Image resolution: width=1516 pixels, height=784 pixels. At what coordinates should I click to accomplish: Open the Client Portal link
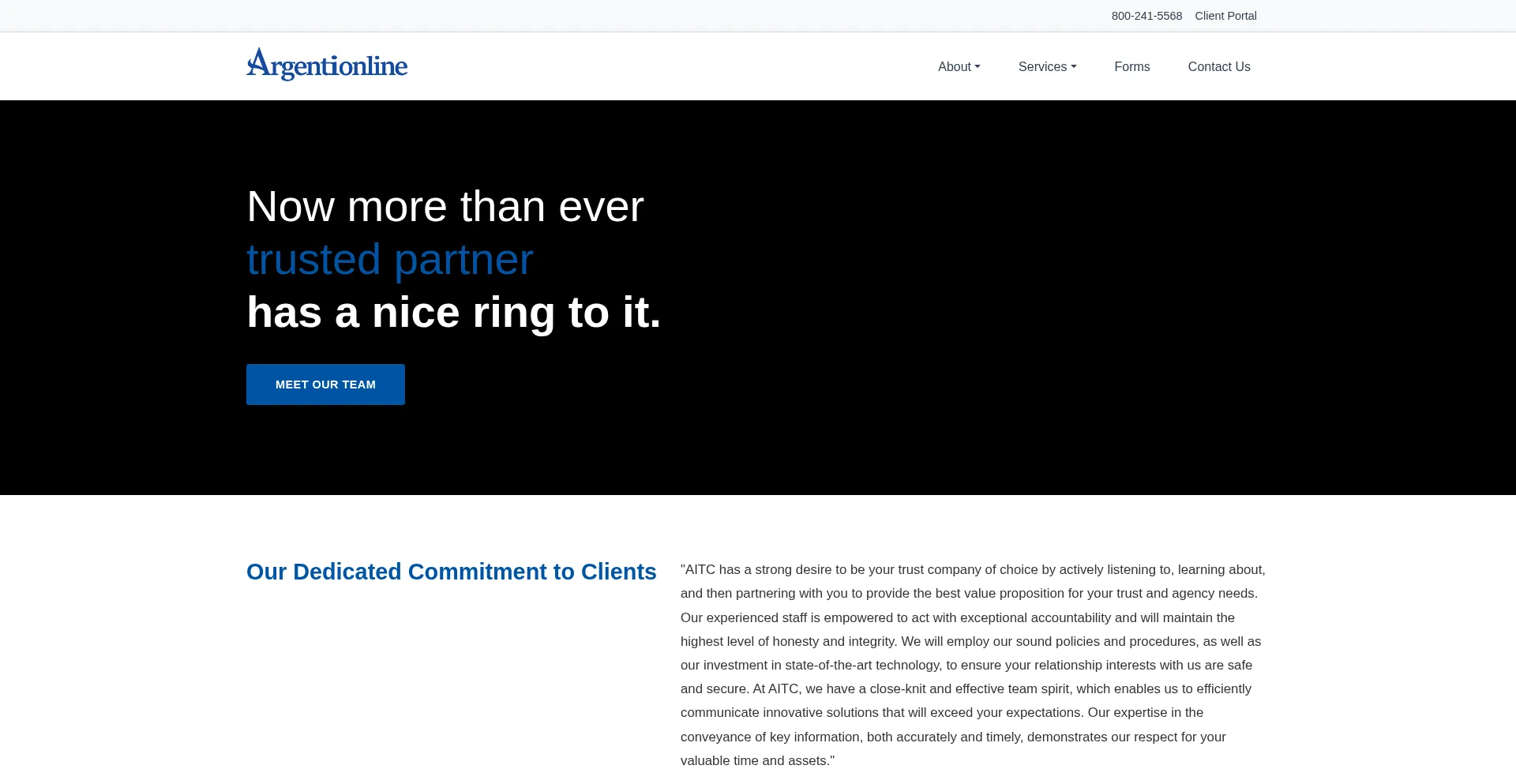click(1225, 16)
